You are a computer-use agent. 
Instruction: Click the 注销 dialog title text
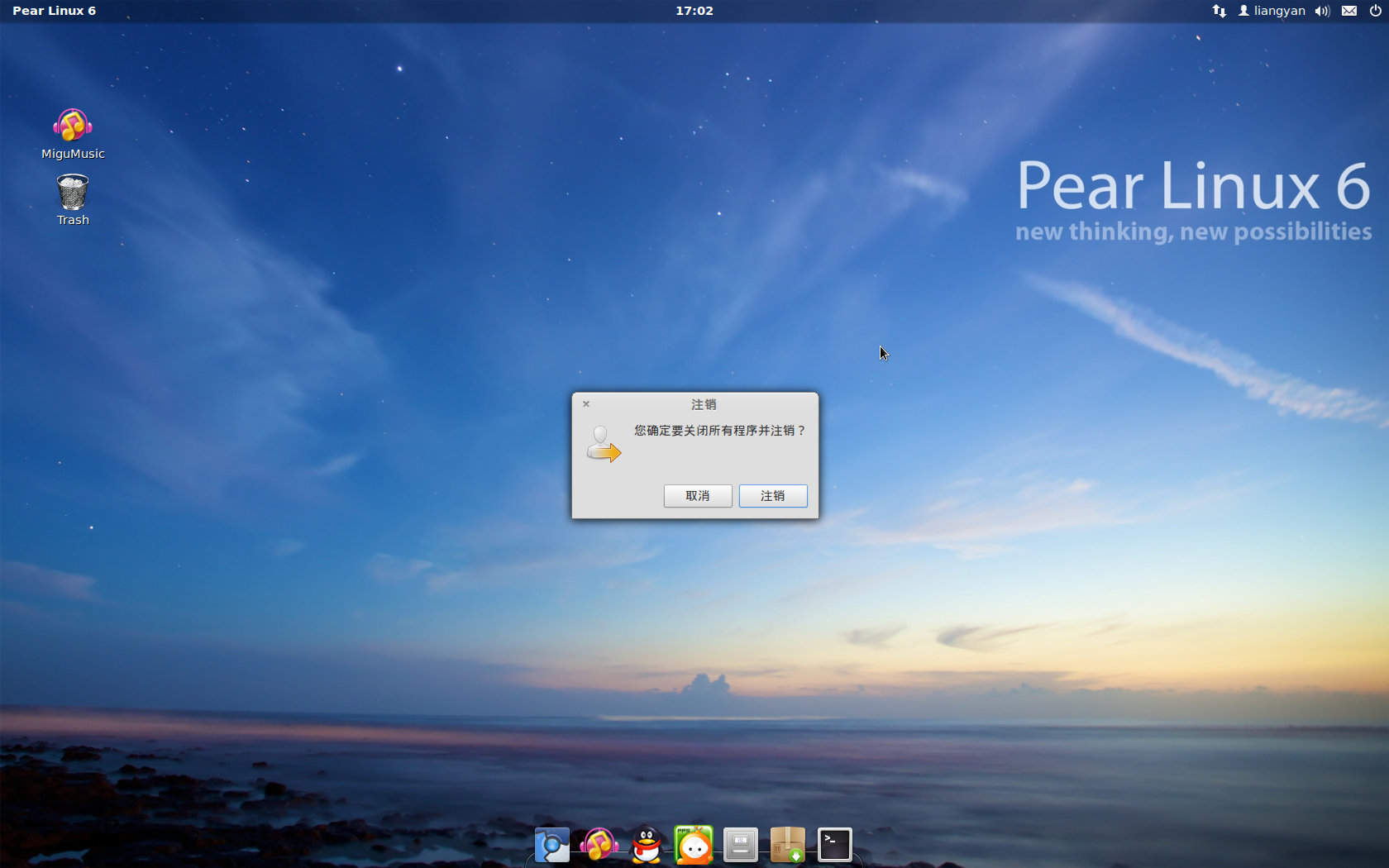coord(704,404)
